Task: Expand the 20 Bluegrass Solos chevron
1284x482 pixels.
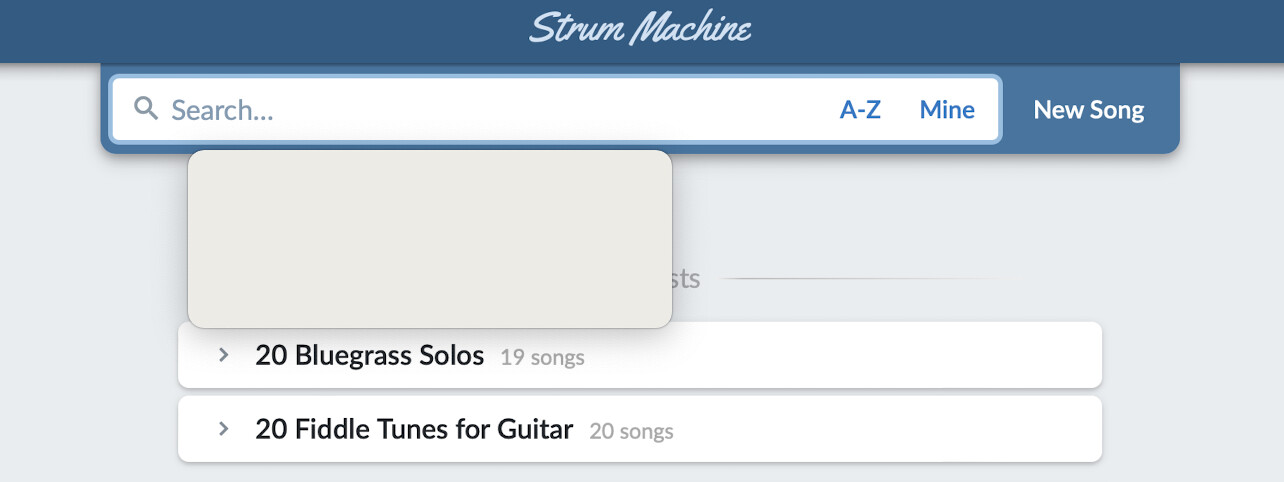Action: point(224,354)
